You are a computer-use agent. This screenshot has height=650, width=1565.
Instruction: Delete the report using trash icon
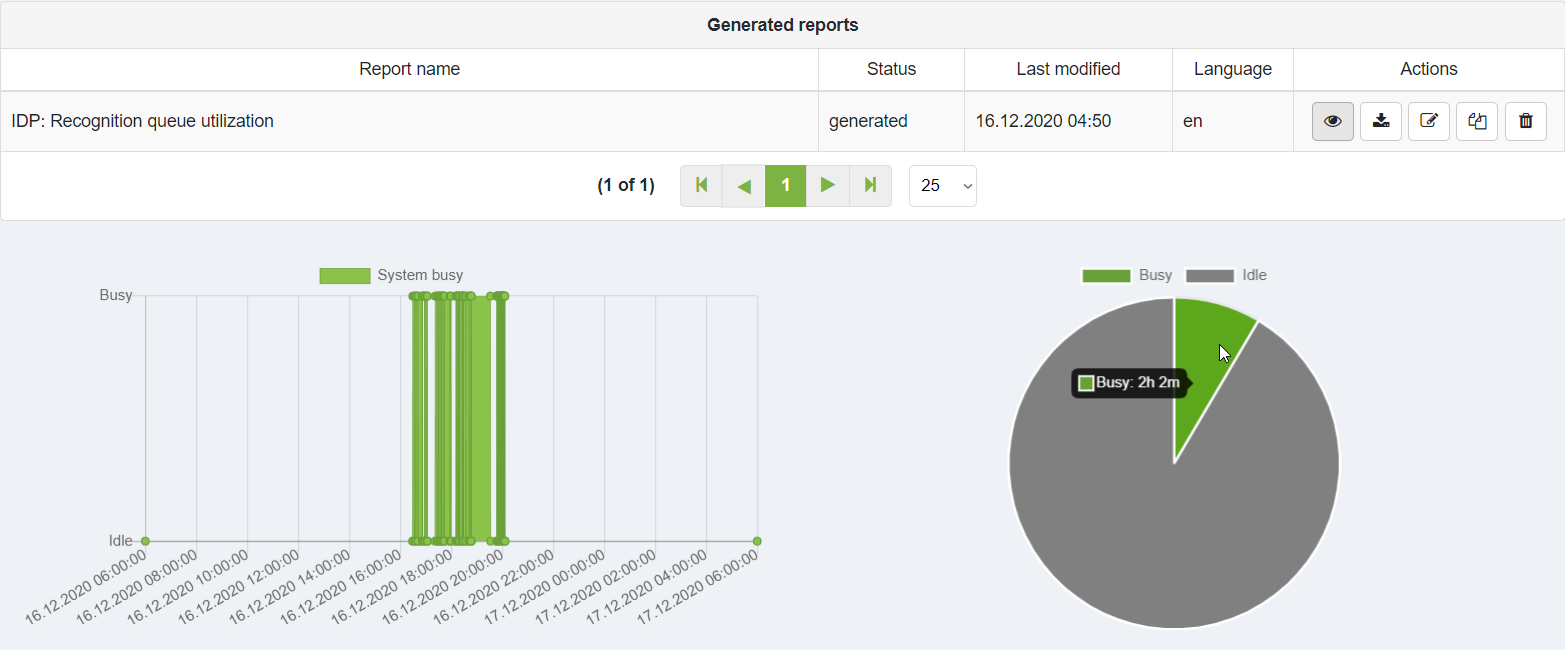pos(1525,122)
